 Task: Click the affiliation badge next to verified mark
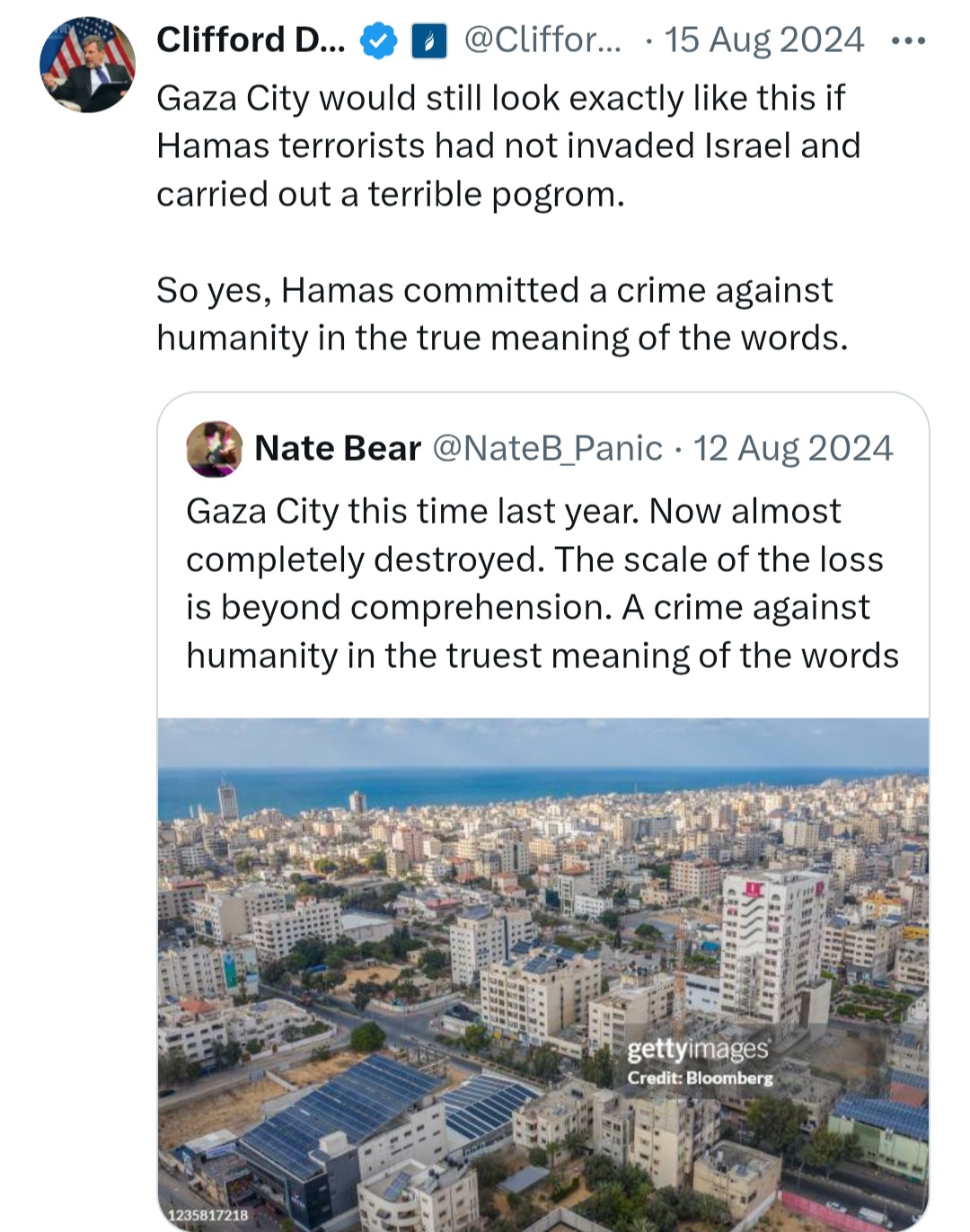[x=429, y=40]
